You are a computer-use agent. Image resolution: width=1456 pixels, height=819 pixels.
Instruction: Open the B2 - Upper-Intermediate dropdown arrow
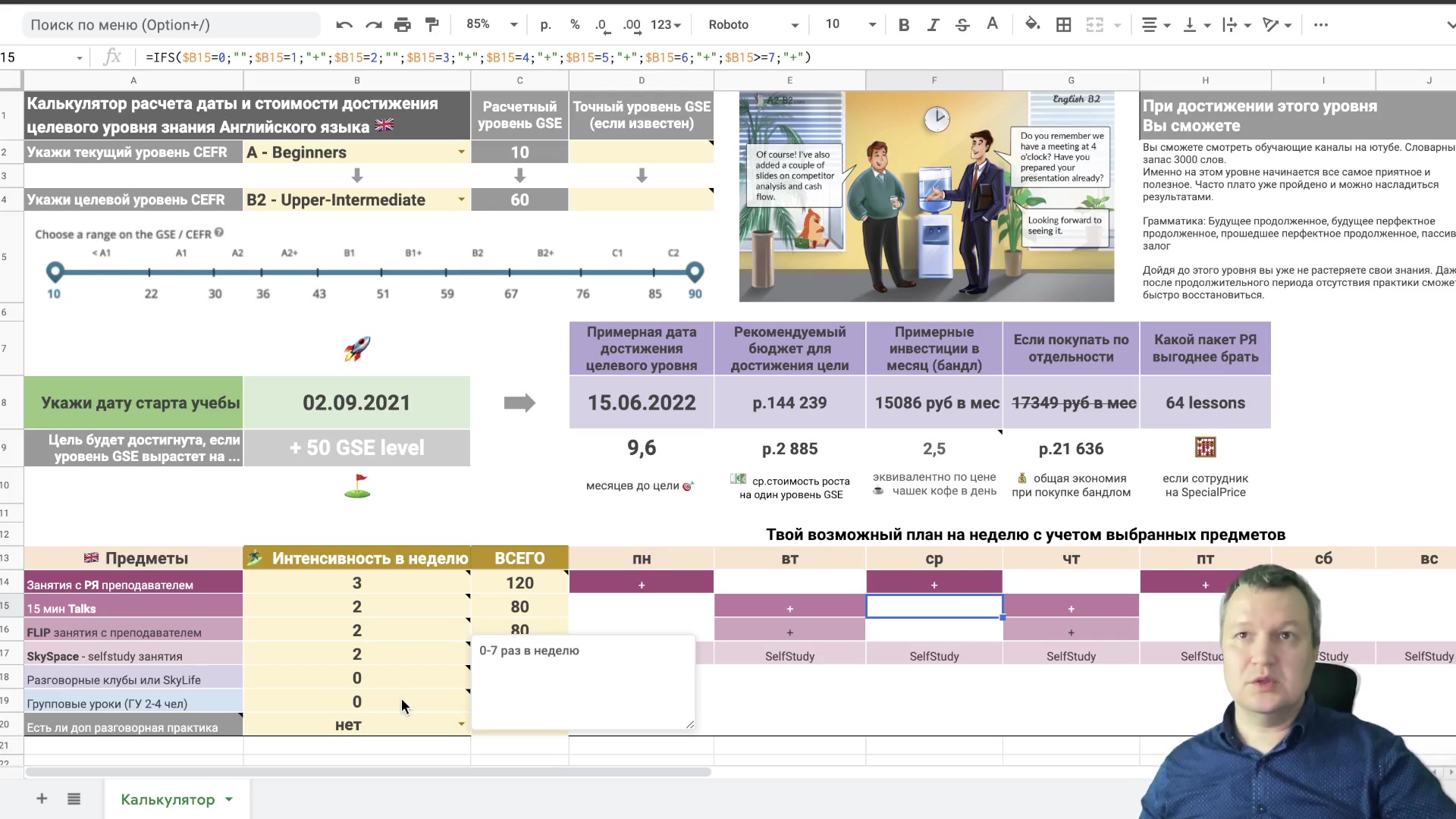coord(461,200)
